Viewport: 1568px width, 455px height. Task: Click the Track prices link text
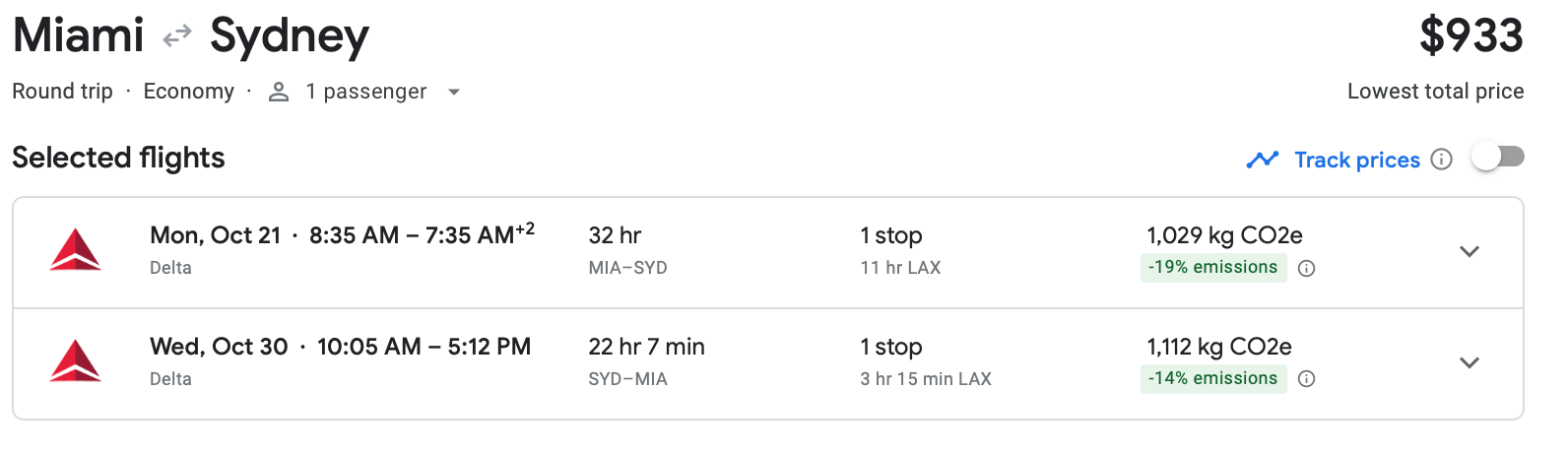click(1357, 160)
